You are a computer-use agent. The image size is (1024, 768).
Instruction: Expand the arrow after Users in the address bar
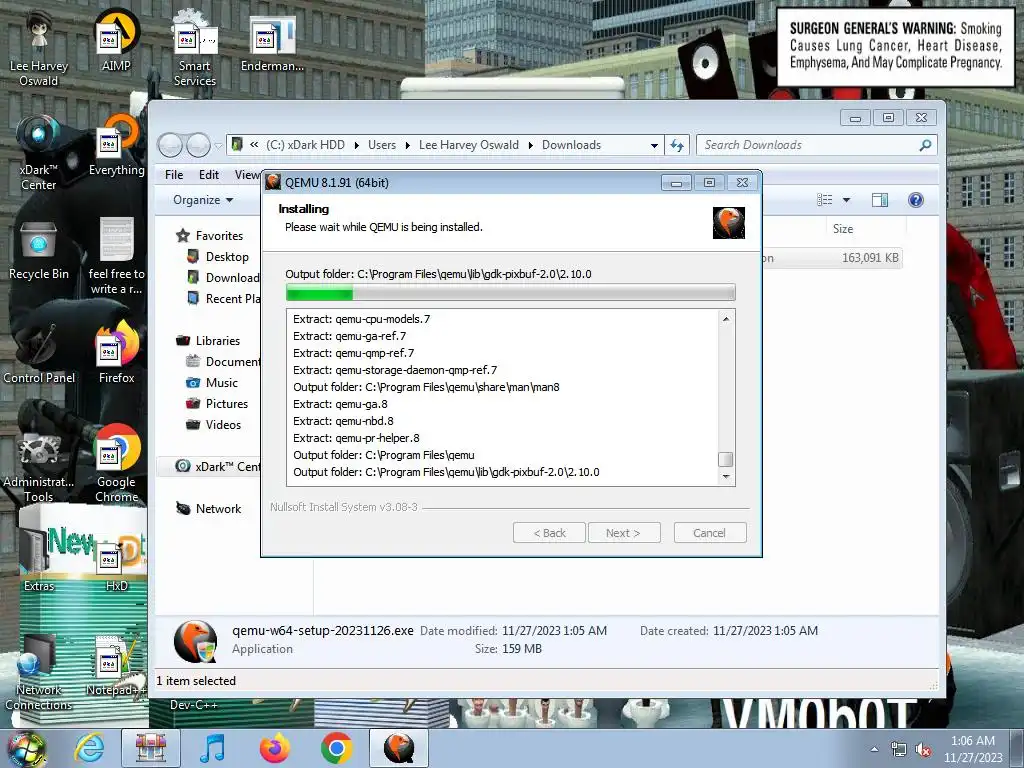408,145
